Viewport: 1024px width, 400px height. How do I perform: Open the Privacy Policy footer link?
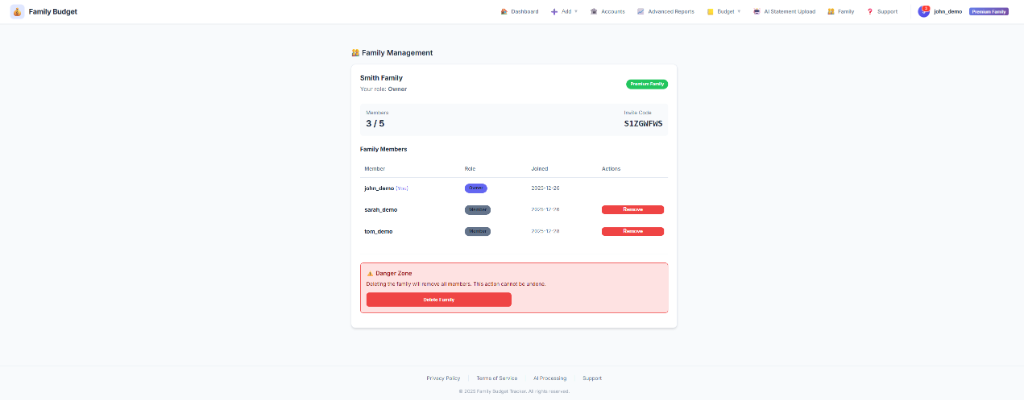pos(443,378)
